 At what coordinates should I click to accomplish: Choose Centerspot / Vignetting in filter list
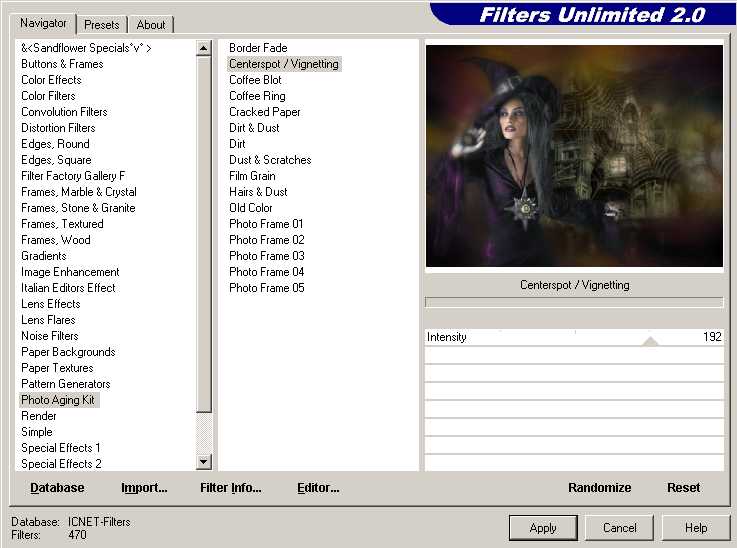[284, 64]
